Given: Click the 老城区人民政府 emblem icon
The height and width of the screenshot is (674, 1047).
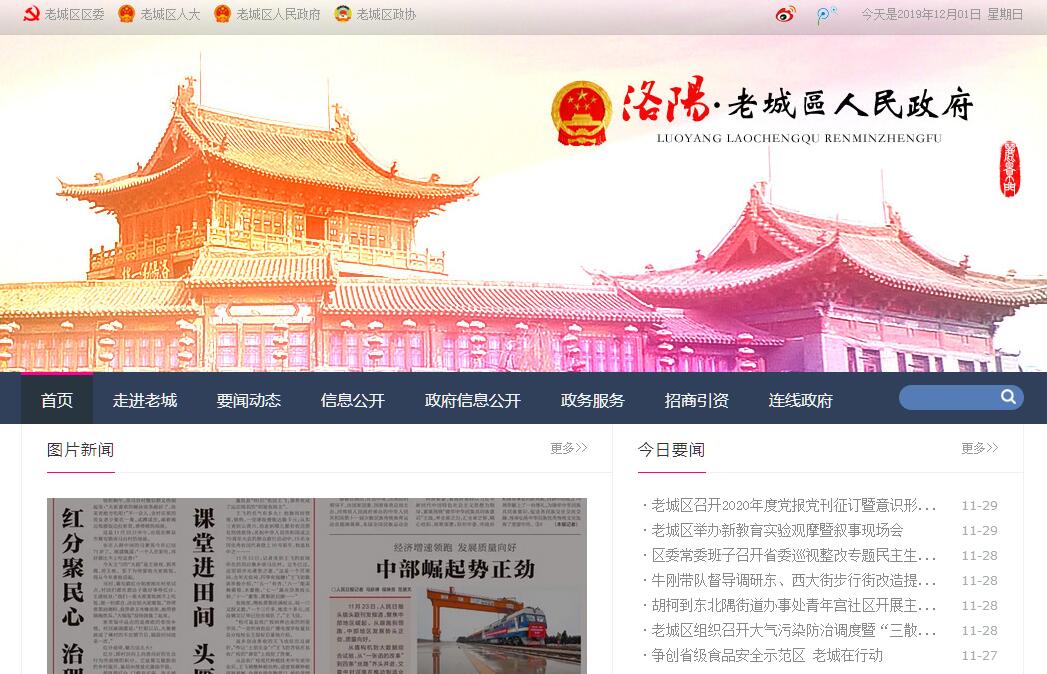Looking at the screenshot, I should (x=222, y=14).
